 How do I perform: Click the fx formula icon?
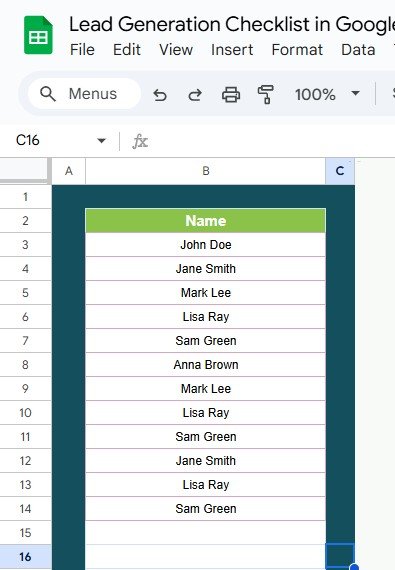point(140,141)
